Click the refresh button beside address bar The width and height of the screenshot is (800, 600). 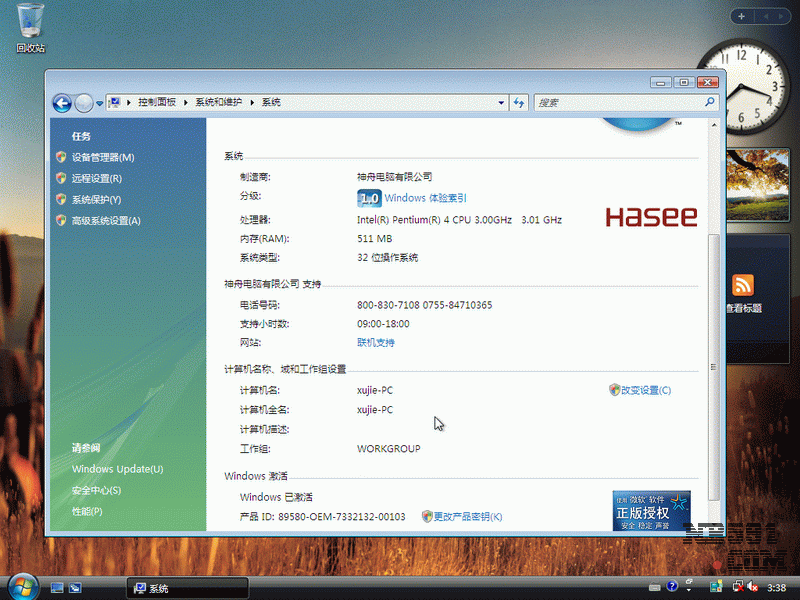519,102
